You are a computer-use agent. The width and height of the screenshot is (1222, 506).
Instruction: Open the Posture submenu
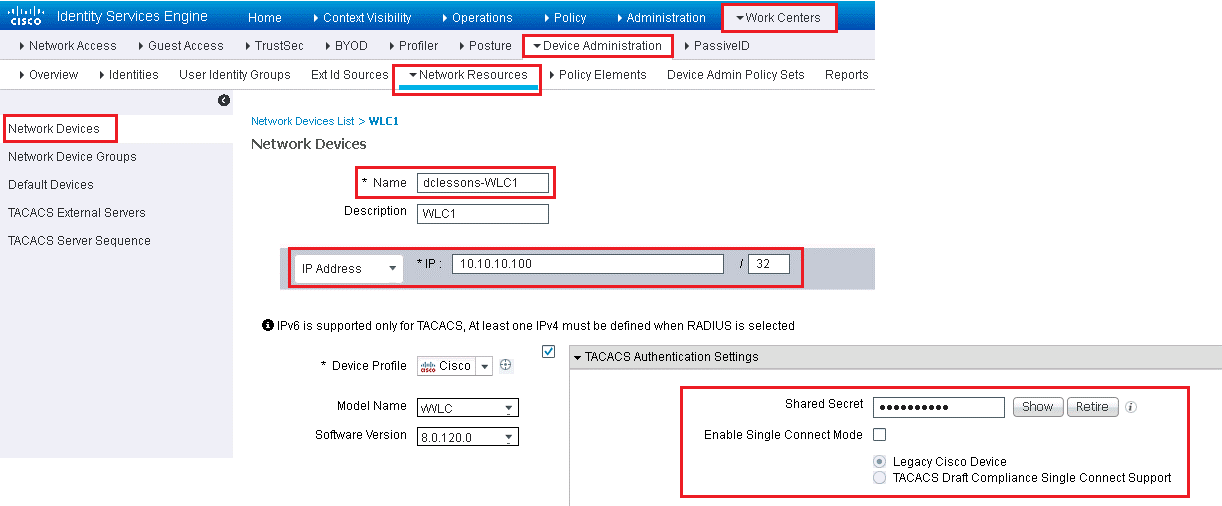point(485,46)
